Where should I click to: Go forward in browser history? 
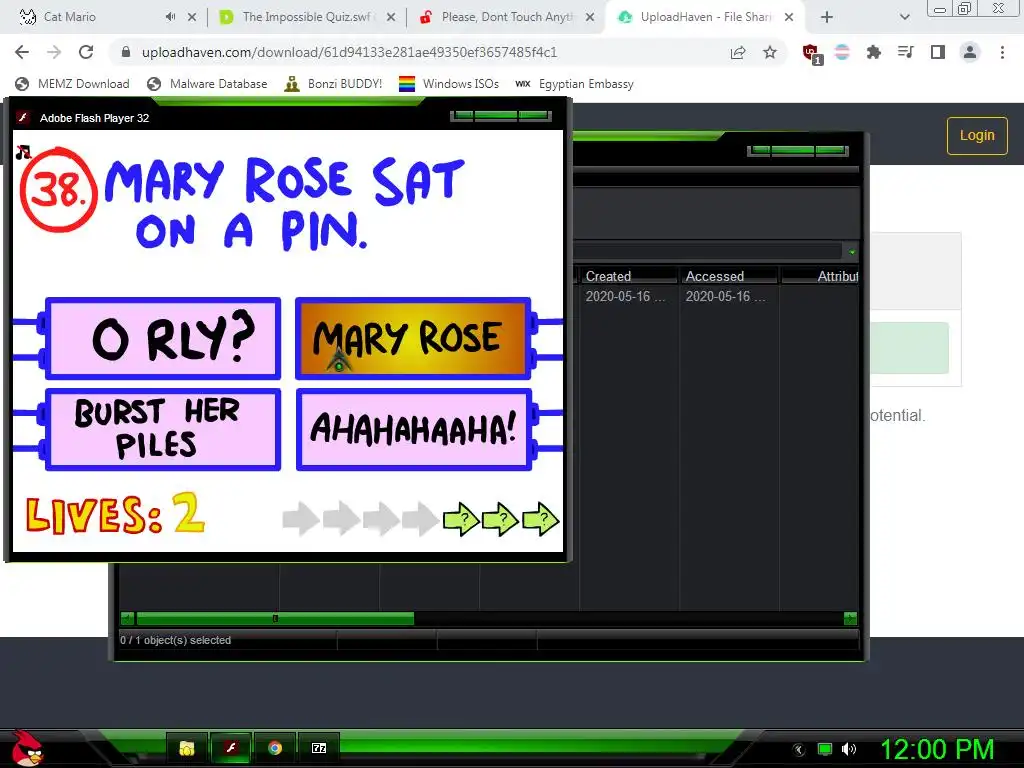(54, 52)
